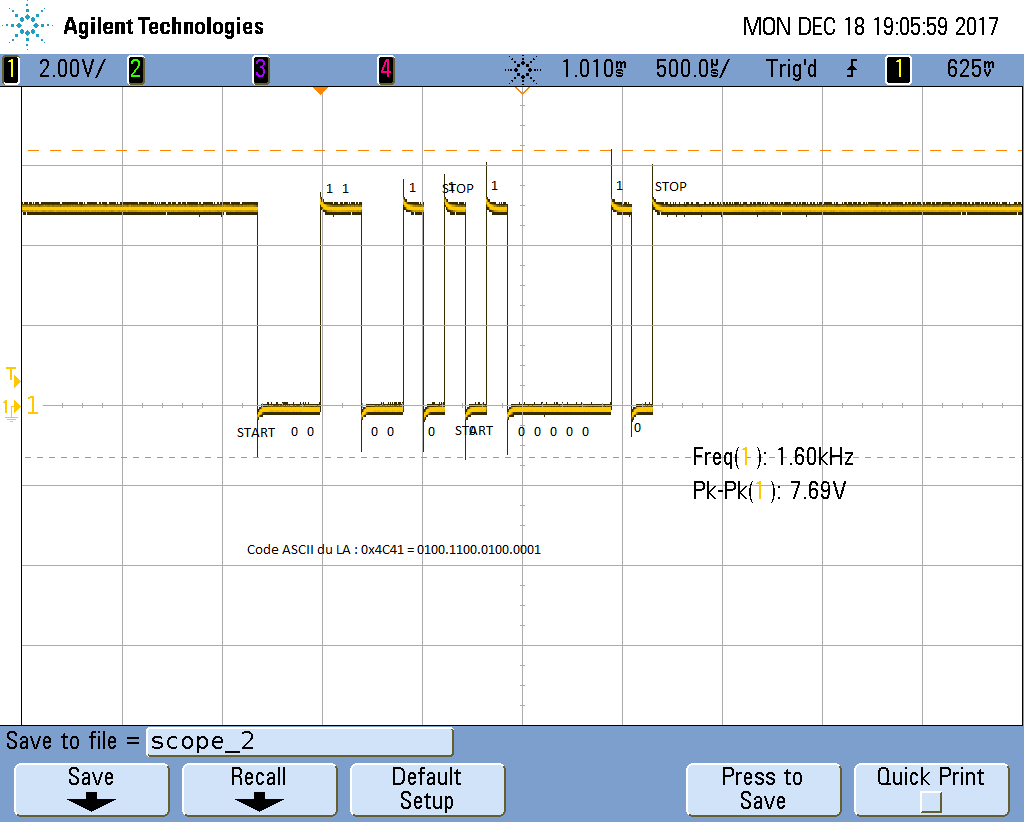Click the Trig'd status indicator
Image resolution: width=1024 pixels, height=822 pixels.
[x=791, y=70]
